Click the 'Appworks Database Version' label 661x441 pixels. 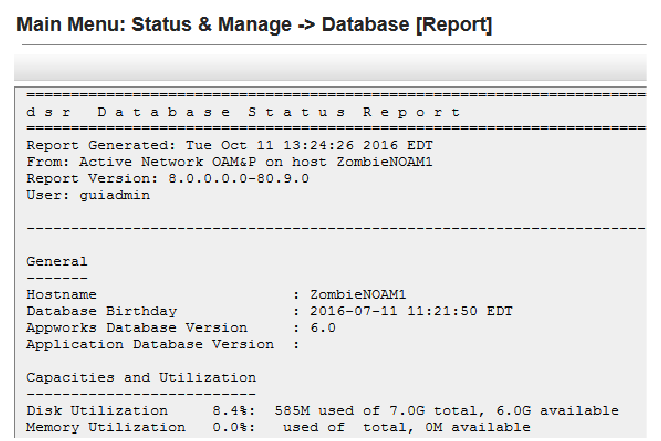click(137, 328)
